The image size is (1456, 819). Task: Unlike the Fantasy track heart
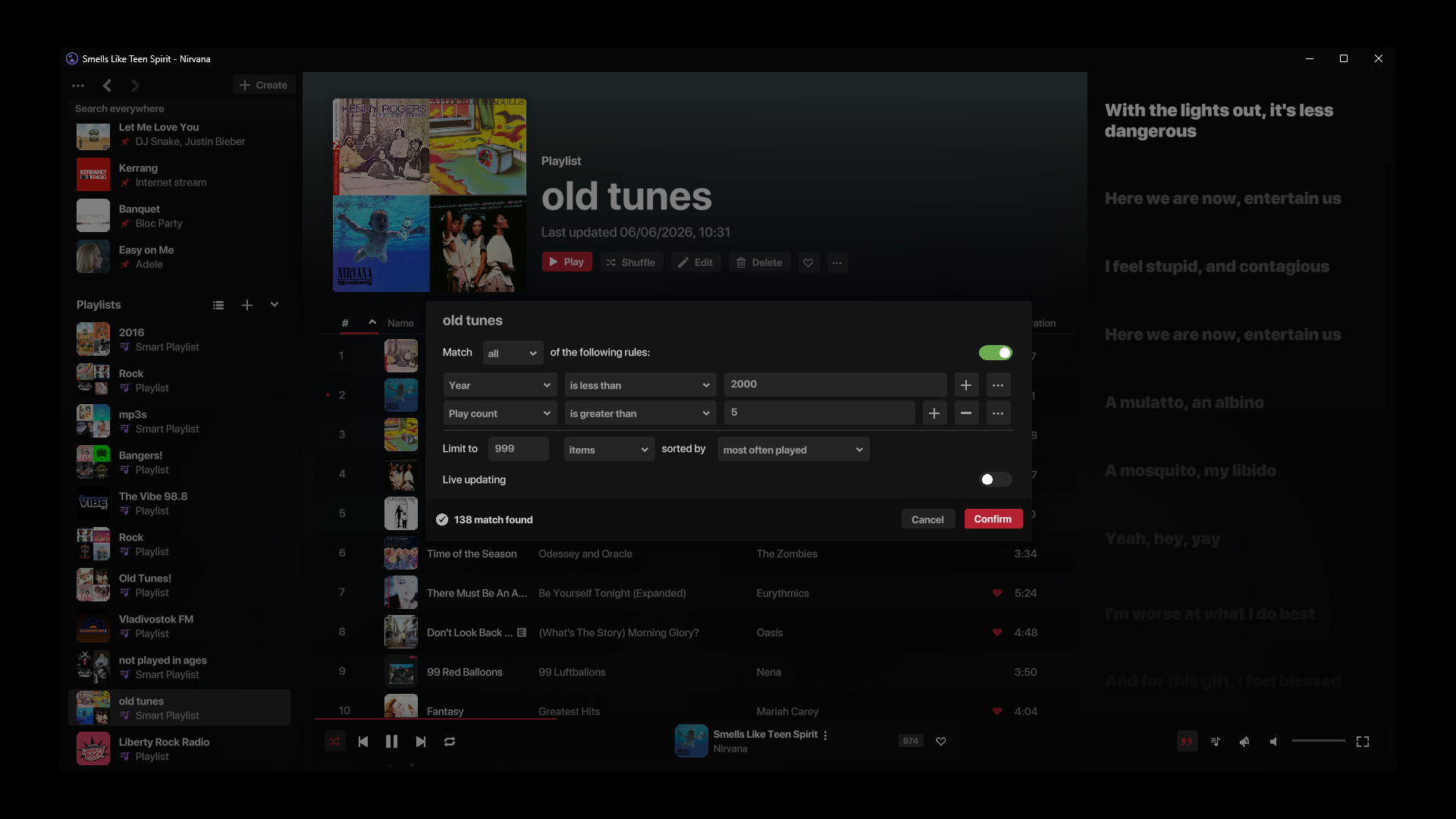pos(997,711)
